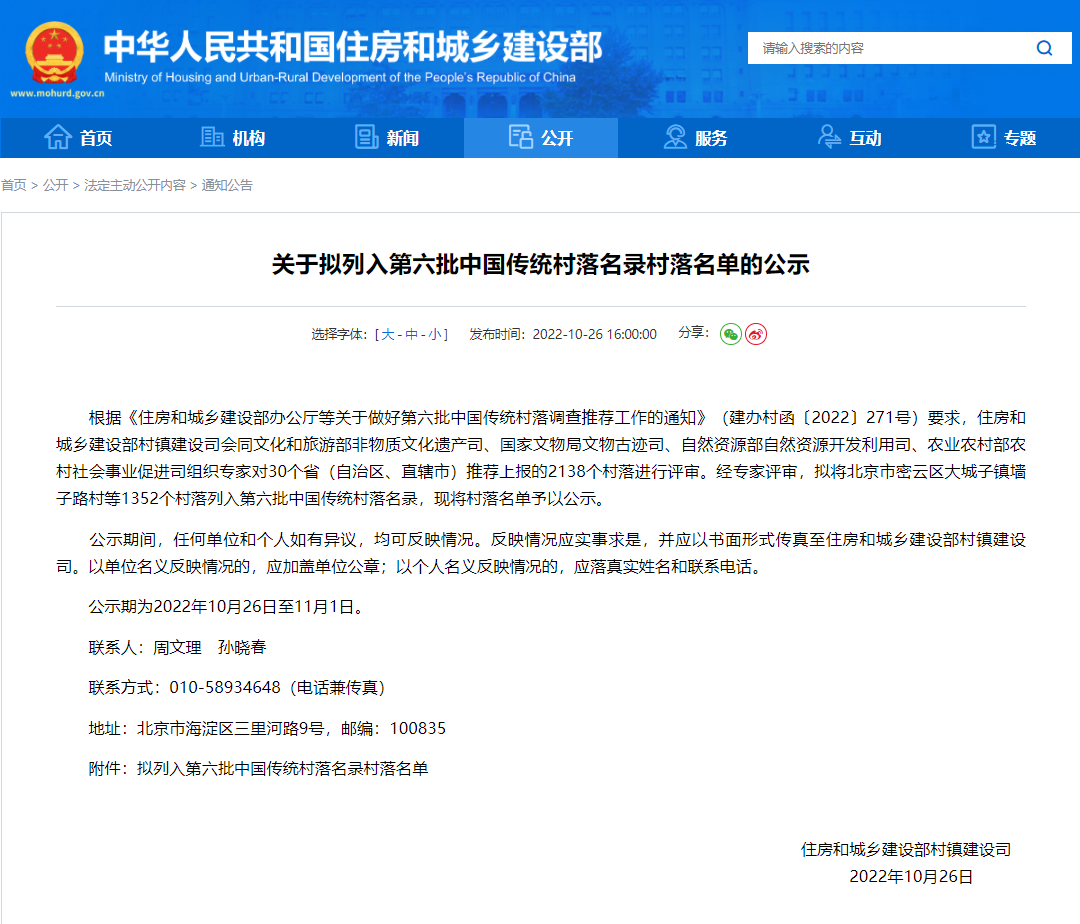This screenshot has width=1080, height=924.
Task: Click the article headline 关于拟列入第六批…公示
Action: click(x=541, y=264)
